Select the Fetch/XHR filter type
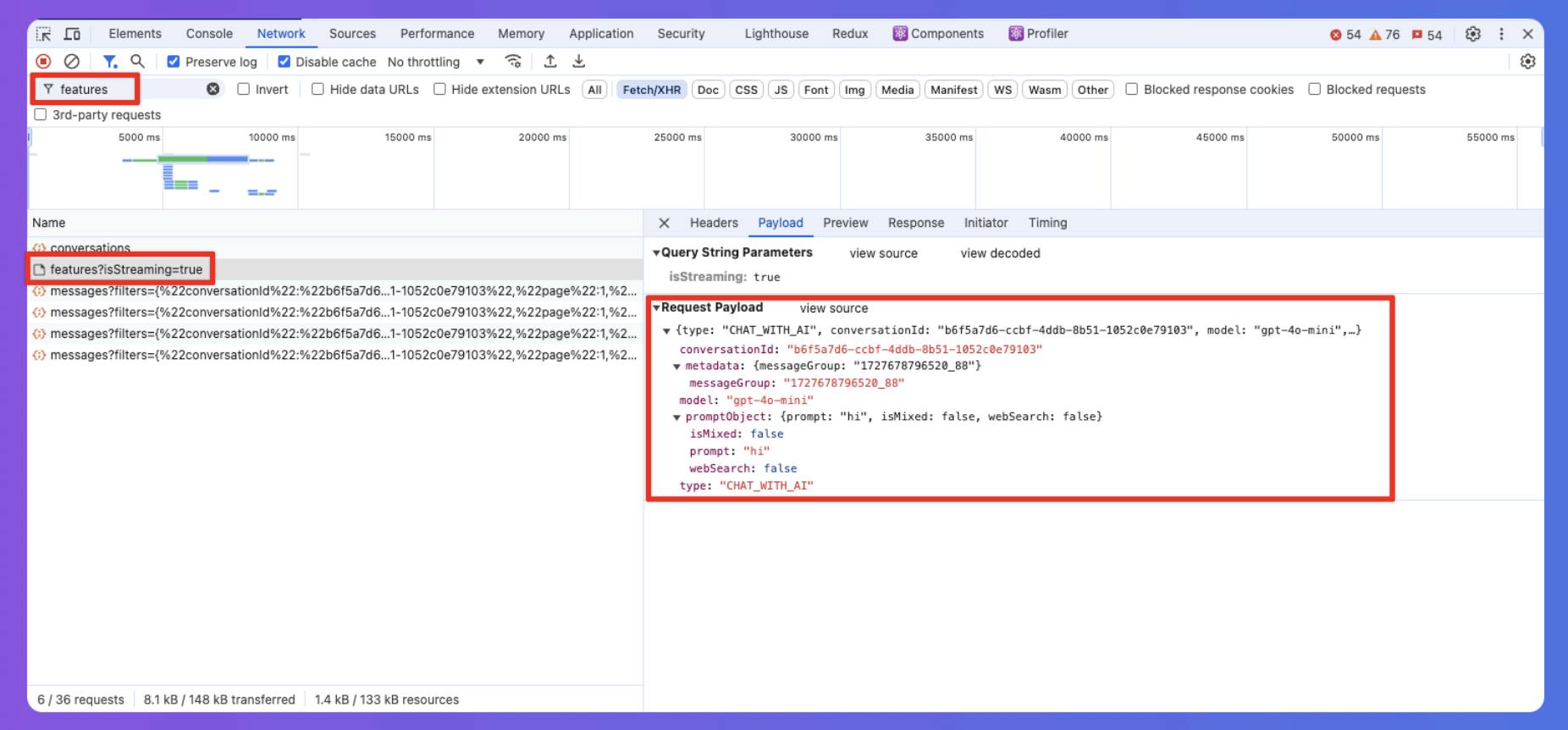This screenshot has width=1568, height=730. 652,90
